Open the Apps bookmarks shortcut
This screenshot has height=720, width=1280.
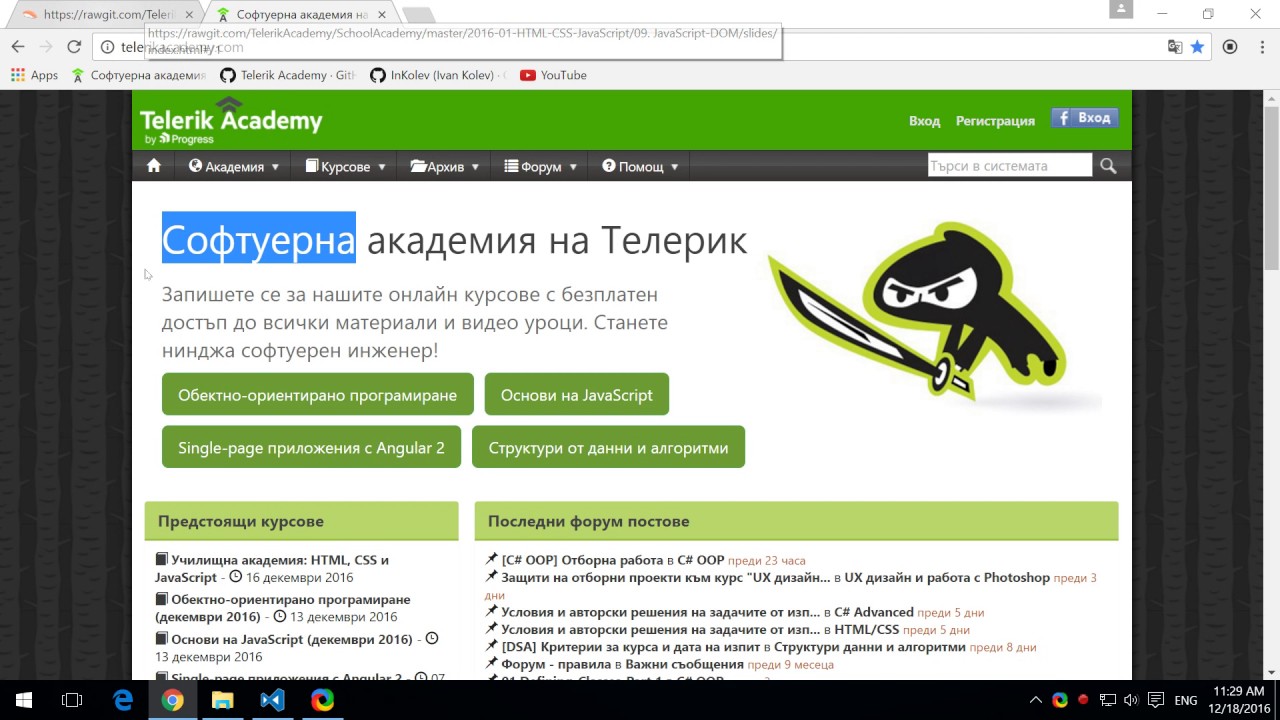[34, 75]
